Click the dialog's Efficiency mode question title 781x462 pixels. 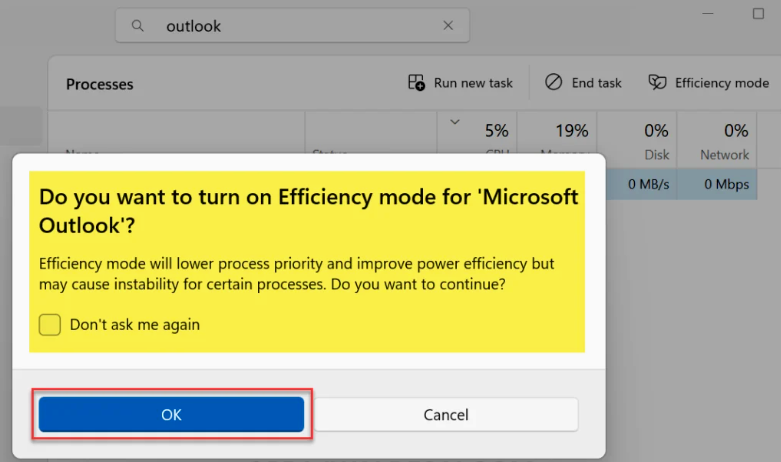click(x=308, y=210)
